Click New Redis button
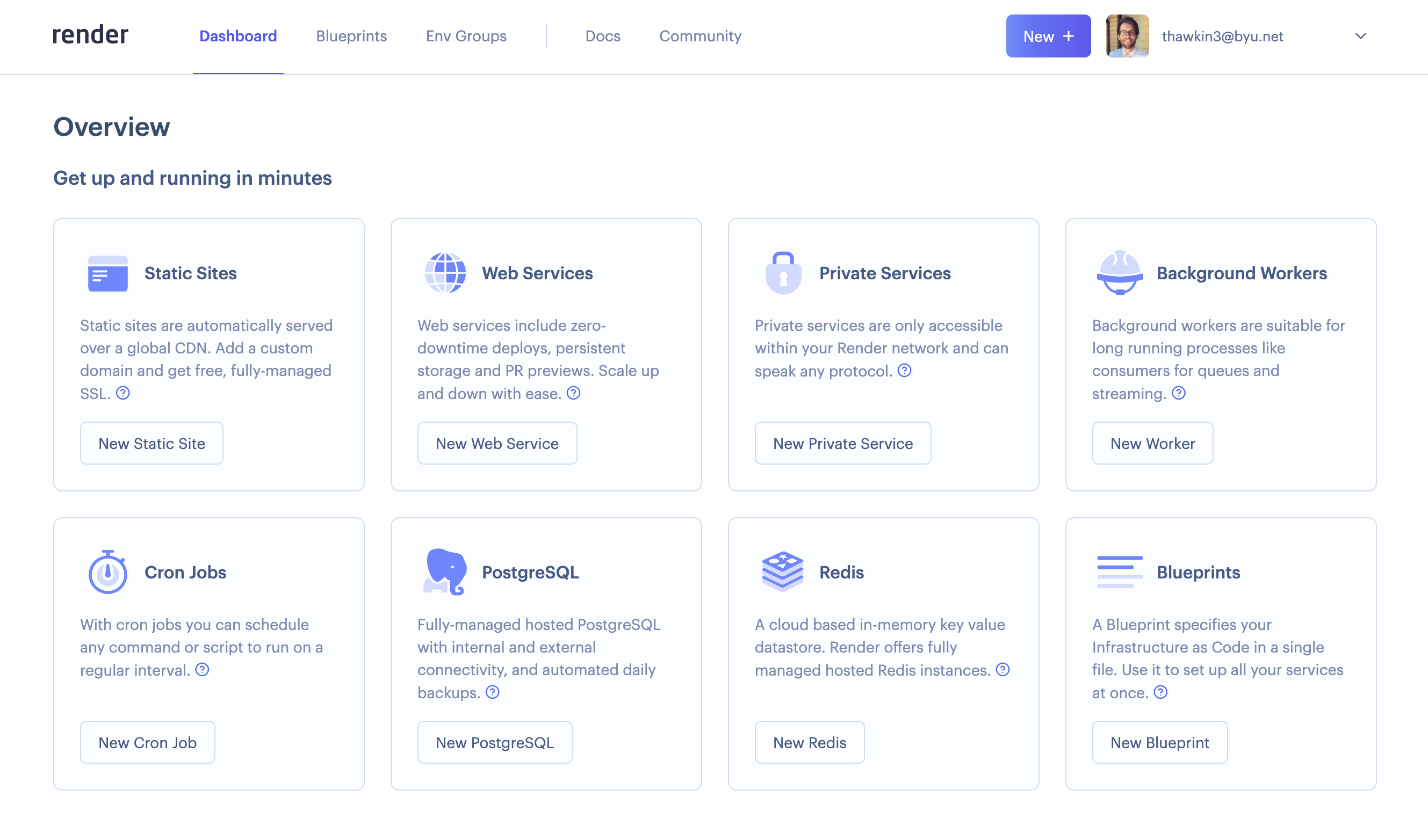The image size is (1428, 840). 810,742
